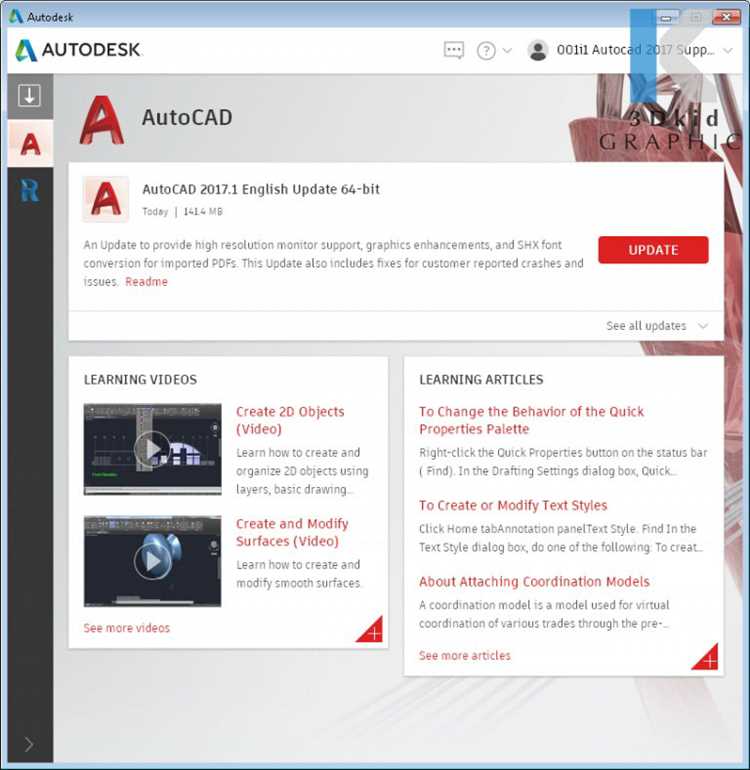The width and height of the screenshot is (750, 770).
Task: Play the Create 2D Objects video thumbnail
Action: tap(152, 449)
